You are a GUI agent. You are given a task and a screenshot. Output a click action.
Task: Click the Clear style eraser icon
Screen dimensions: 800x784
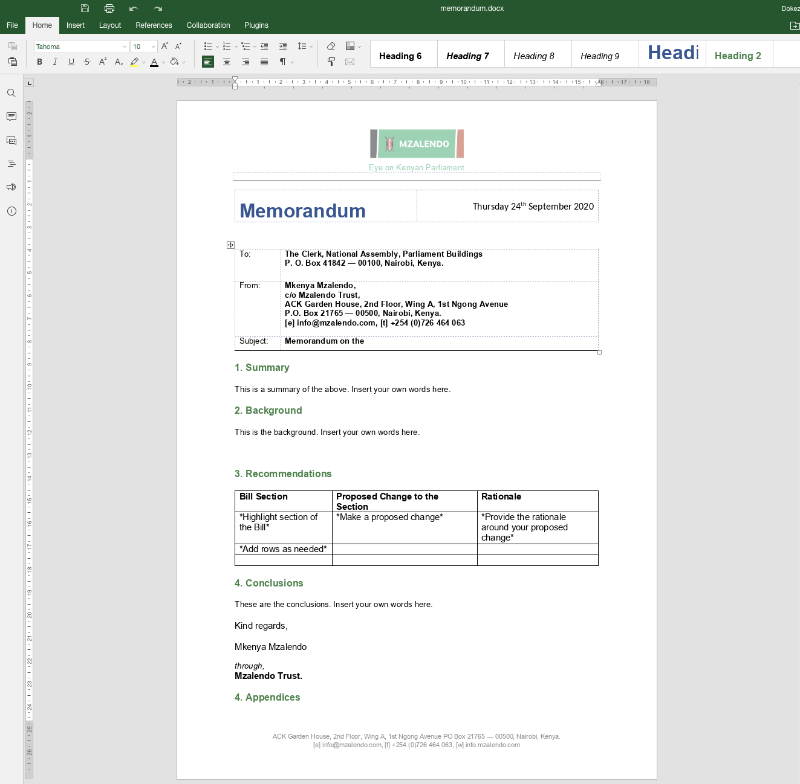pyautogui.click(x=331, y=46)
